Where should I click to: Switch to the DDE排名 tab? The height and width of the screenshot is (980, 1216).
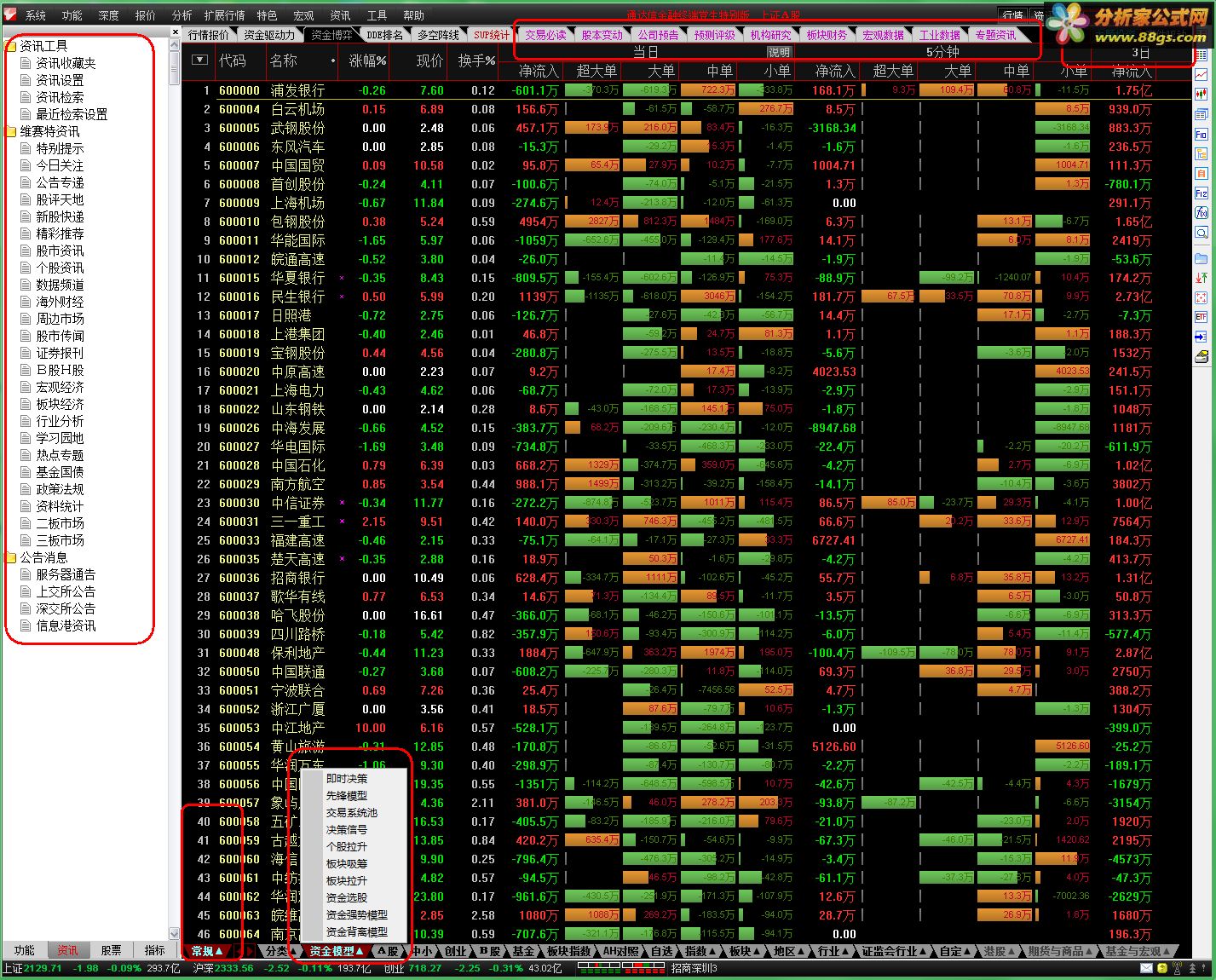pyautogui.click(x=384, y=35)
